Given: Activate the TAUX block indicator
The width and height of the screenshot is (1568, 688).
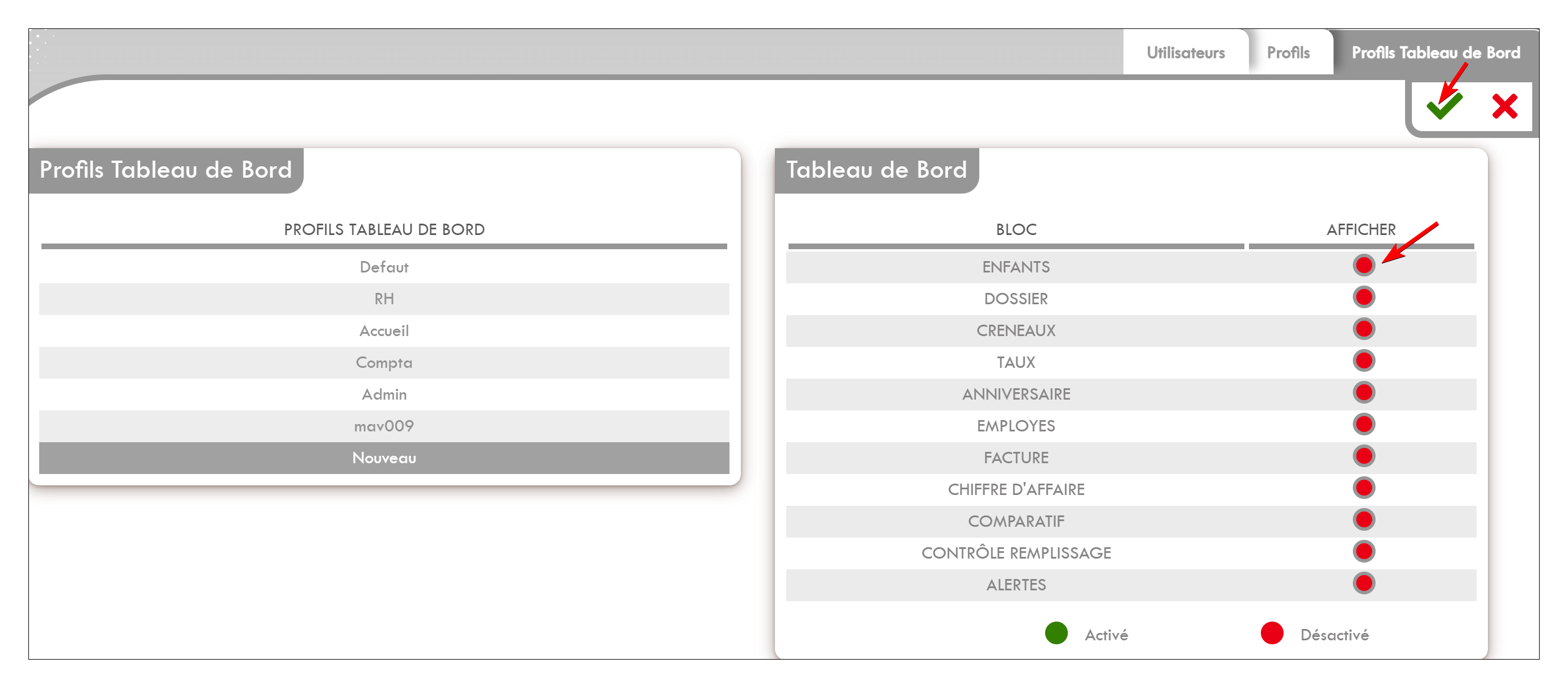Looking at the screenshot, I should (x=1364, y=360).
